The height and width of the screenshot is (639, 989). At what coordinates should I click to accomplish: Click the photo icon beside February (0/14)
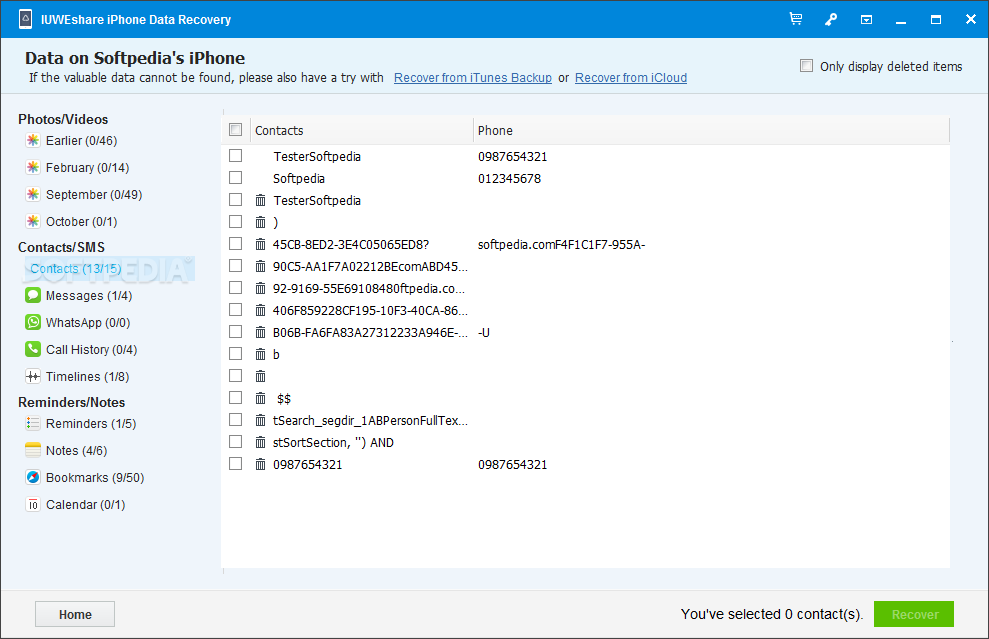[33, 168]
